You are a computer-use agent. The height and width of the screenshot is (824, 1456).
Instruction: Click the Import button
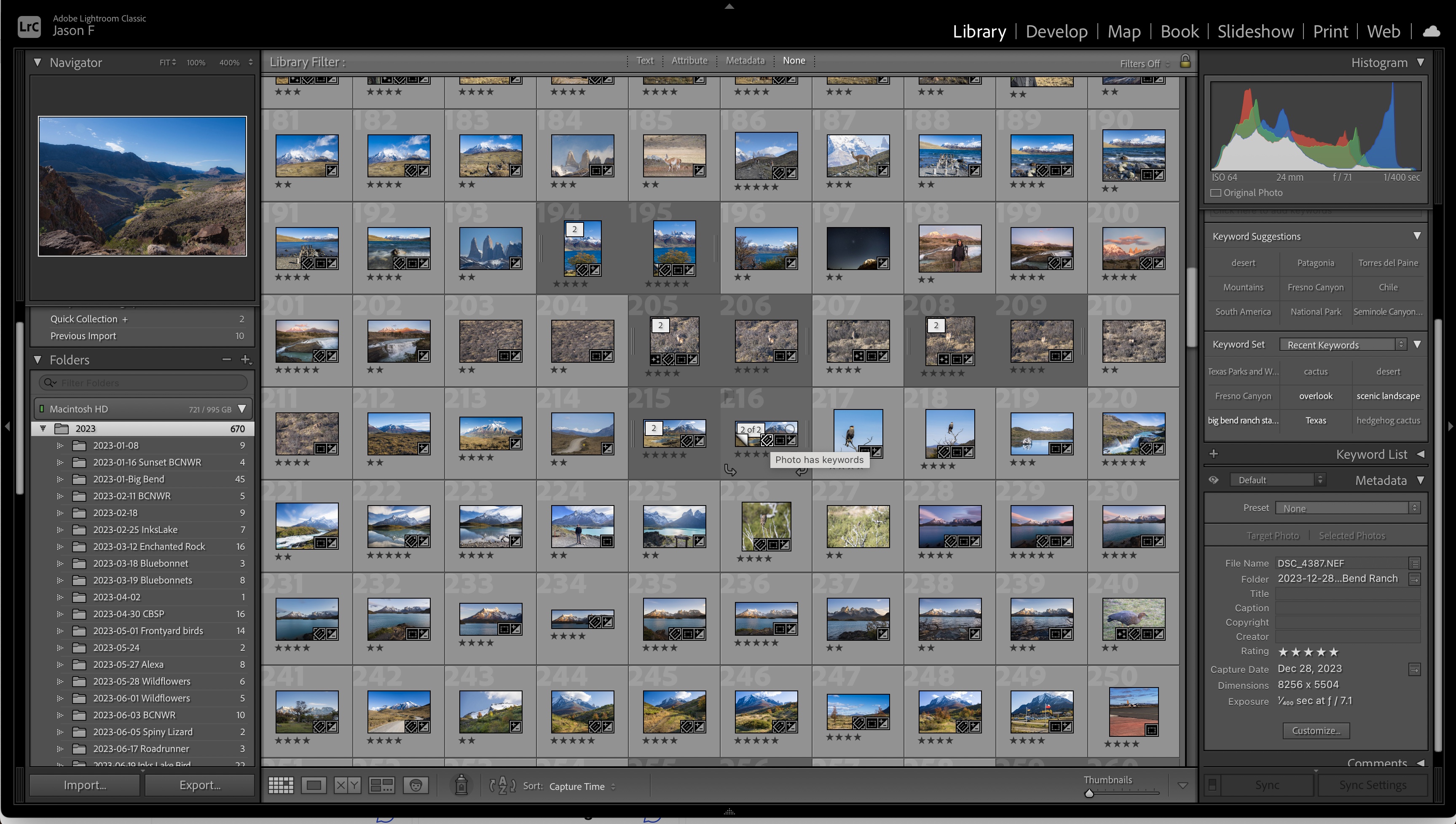tap(85, 785)
